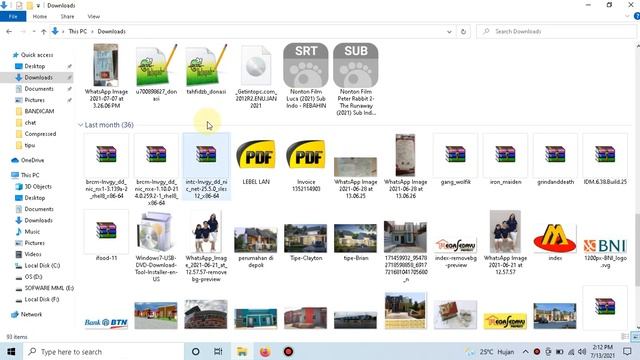Select the IDM.6.38.Build.25 archive

pos(605,159)
